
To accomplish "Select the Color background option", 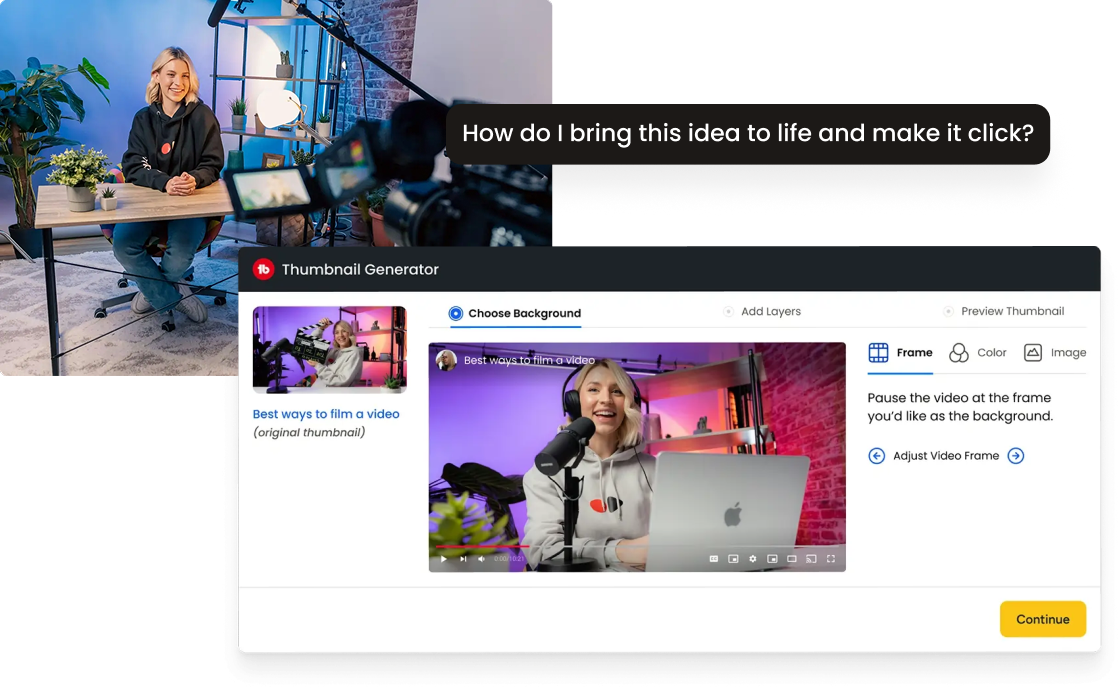I will 977,353.
